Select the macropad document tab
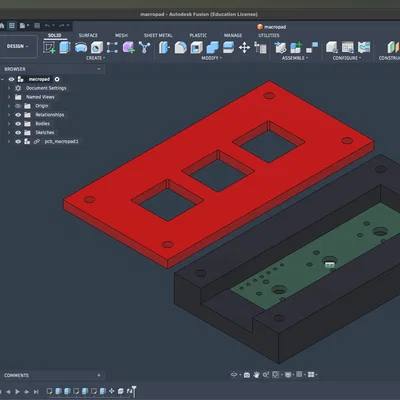The image size is (400, 400). coord(272,27)
